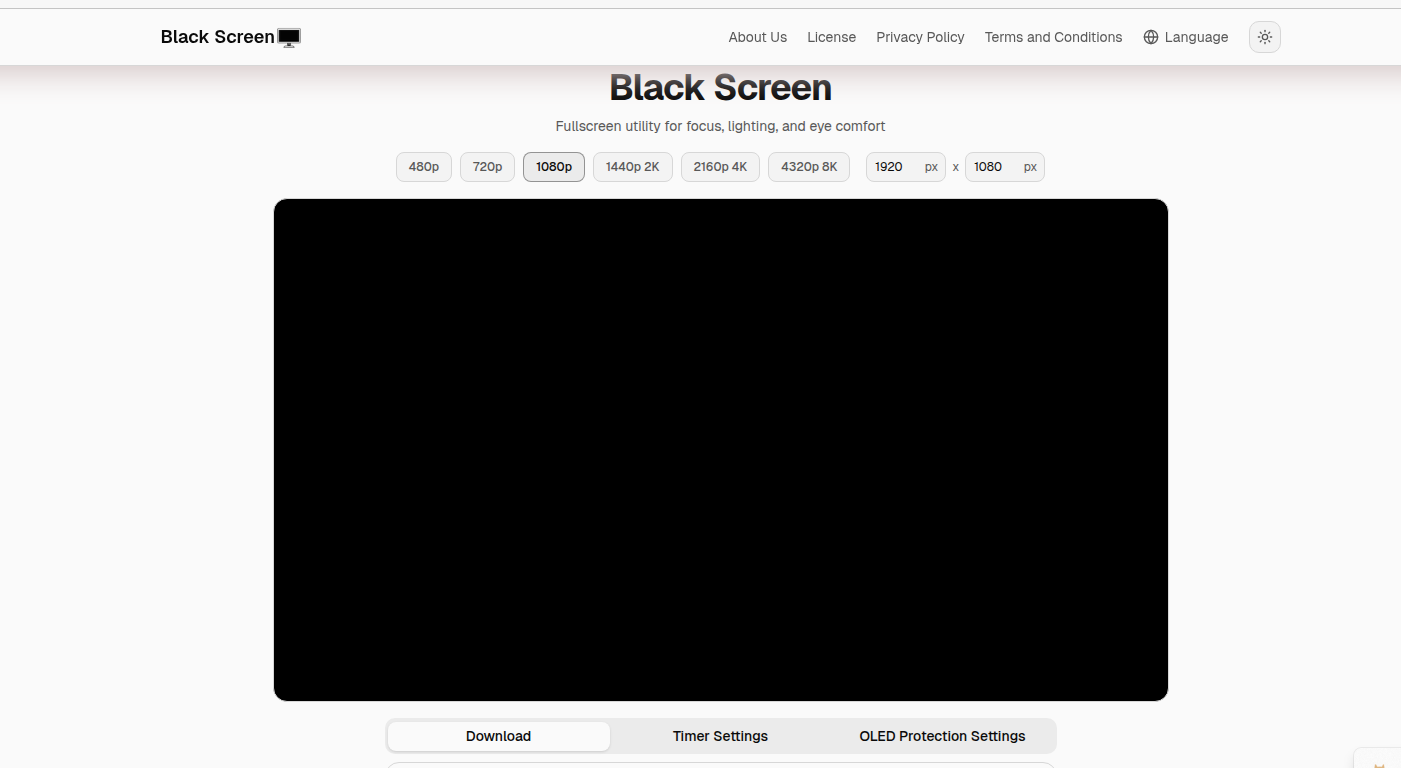Screen dimensions: 1401x768
Task: View the Privacy Policy
Action: [920, 37]
